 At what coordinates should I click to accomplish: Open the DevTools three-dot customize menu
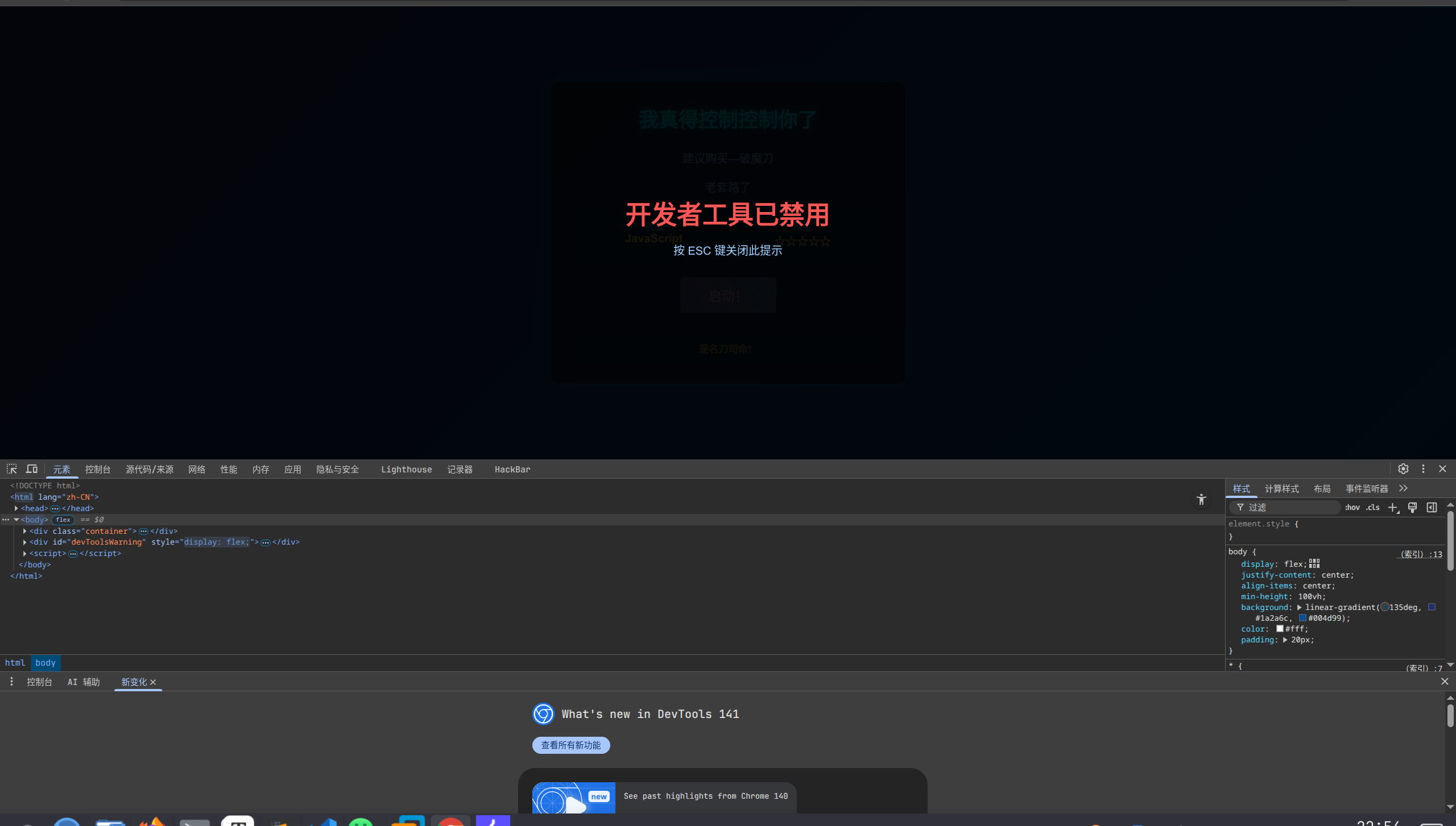1423,469
